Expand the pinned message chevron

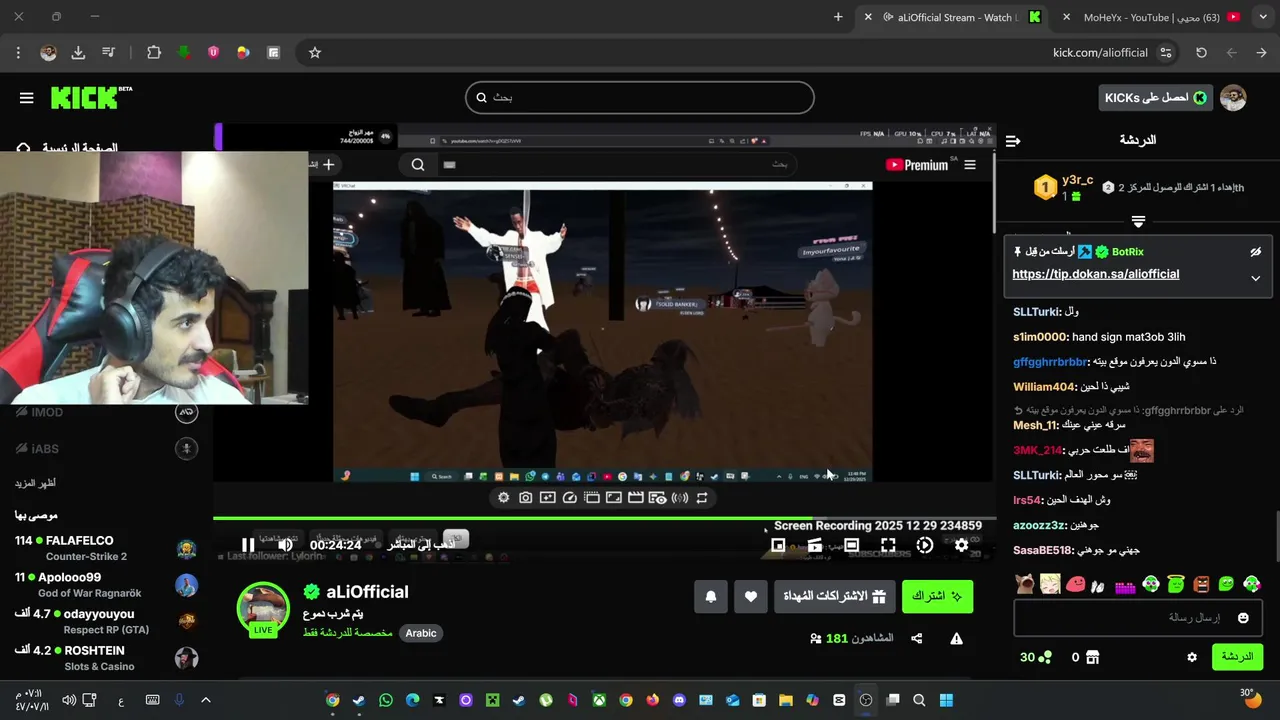pos(1256,278)
